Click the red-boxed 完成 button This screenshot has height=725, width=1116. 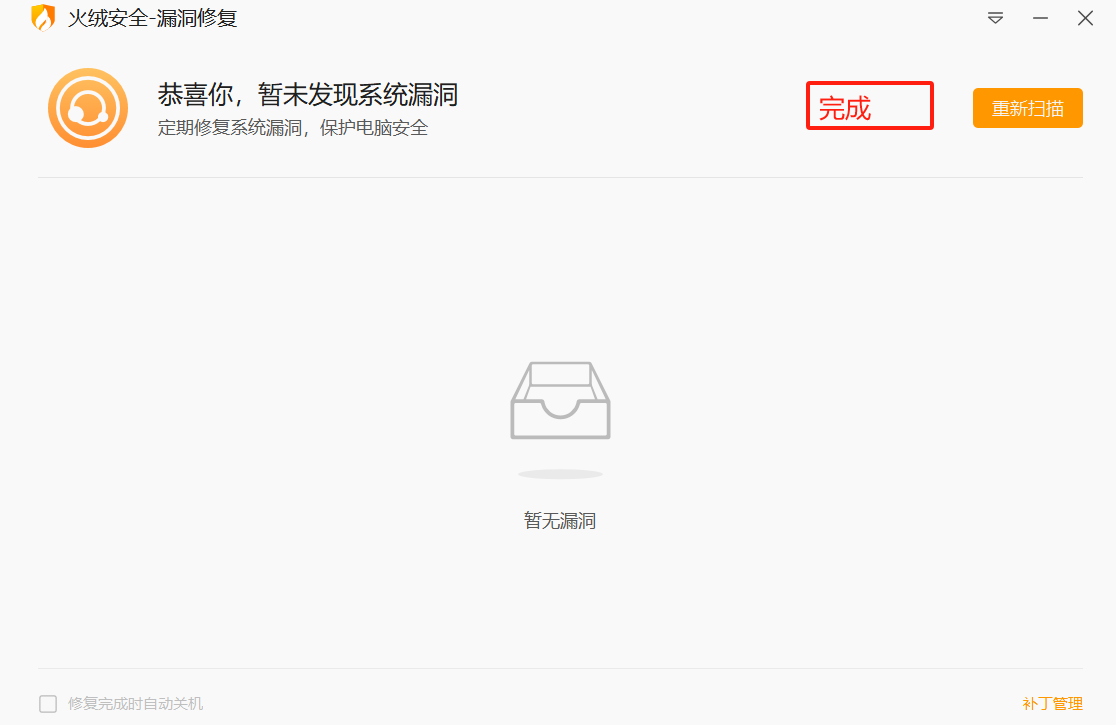(x=869, y=106)
